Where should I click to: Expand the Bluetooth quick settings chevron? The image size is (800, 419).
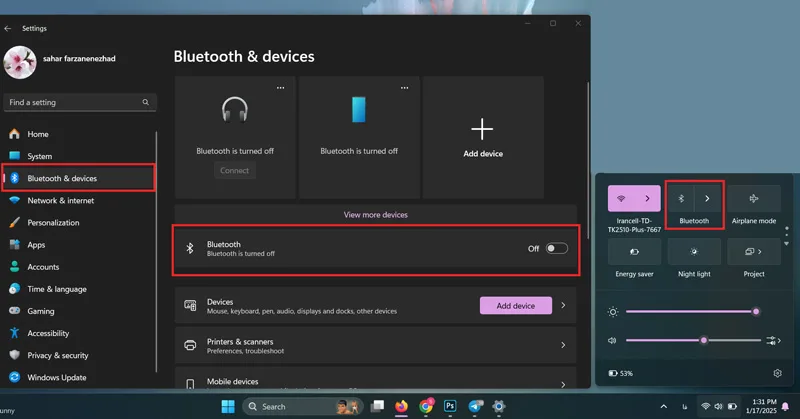pos(708,199)
